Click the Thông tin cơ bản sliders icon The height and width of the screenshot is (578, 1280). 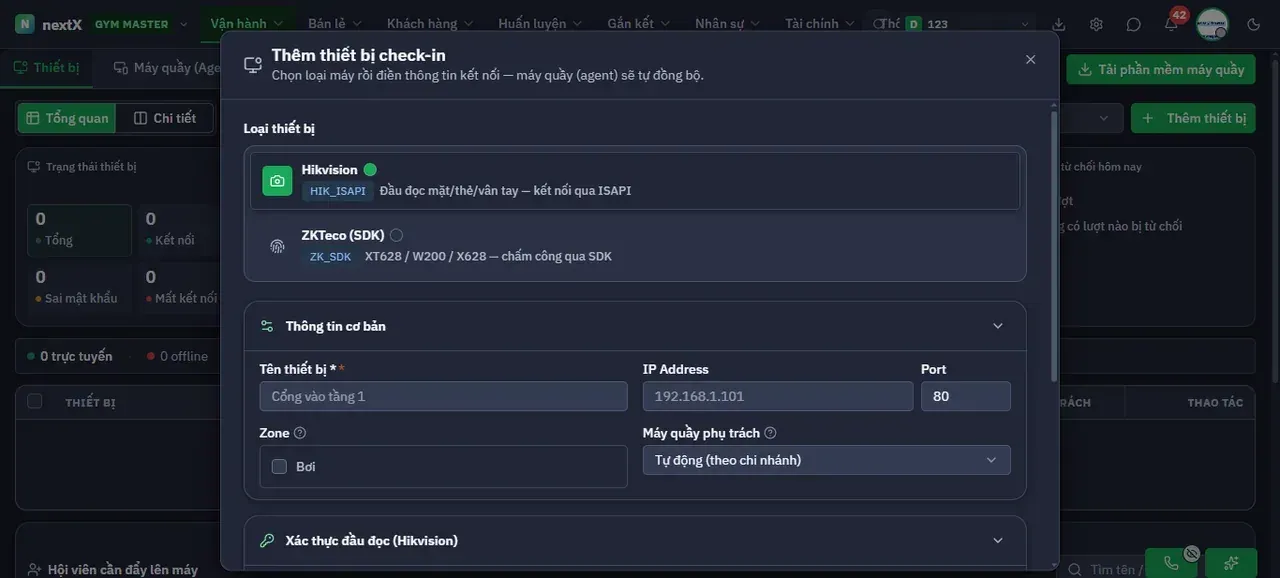click(x=267, y=326)
